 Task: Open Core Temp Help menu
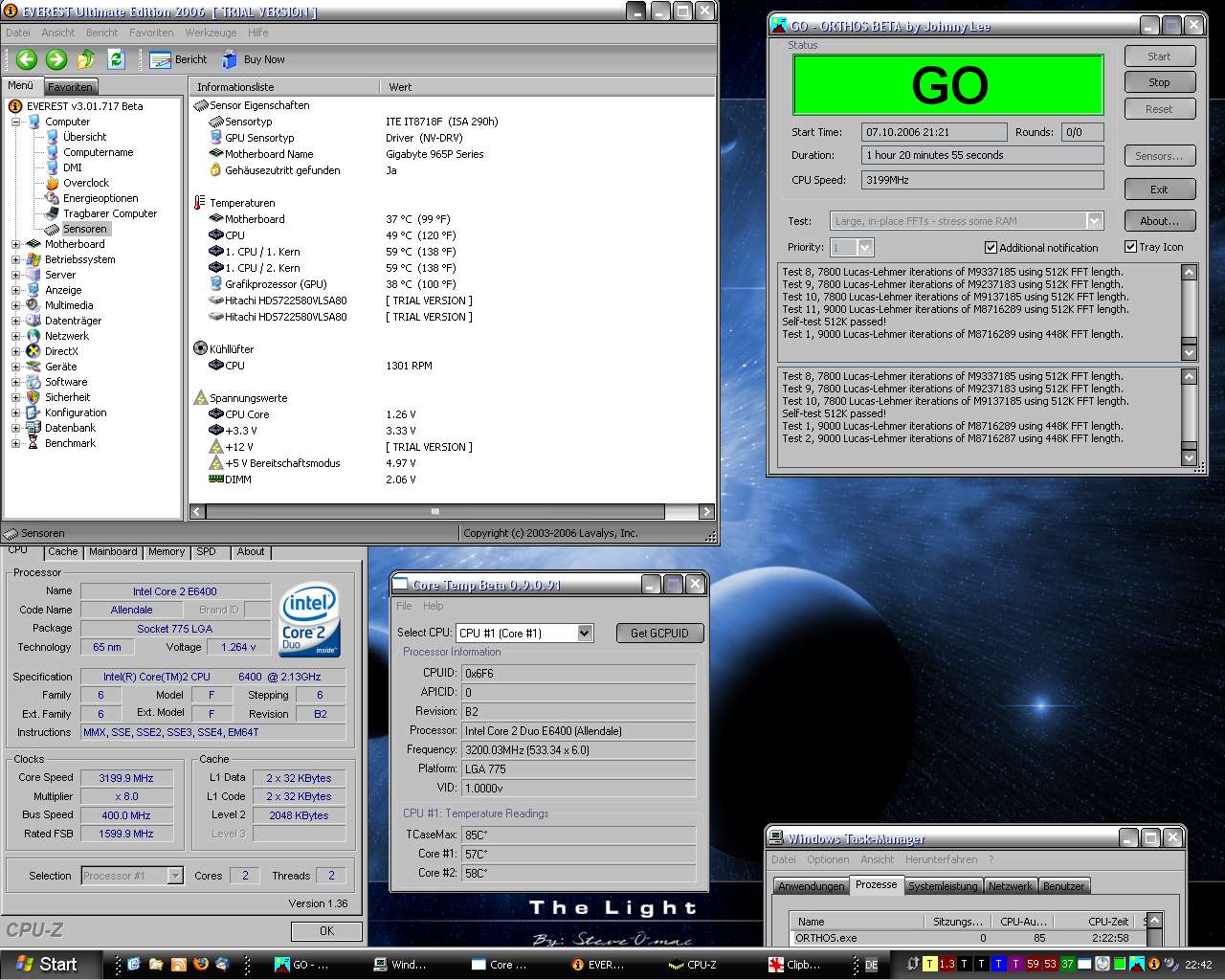coord(433,606)
